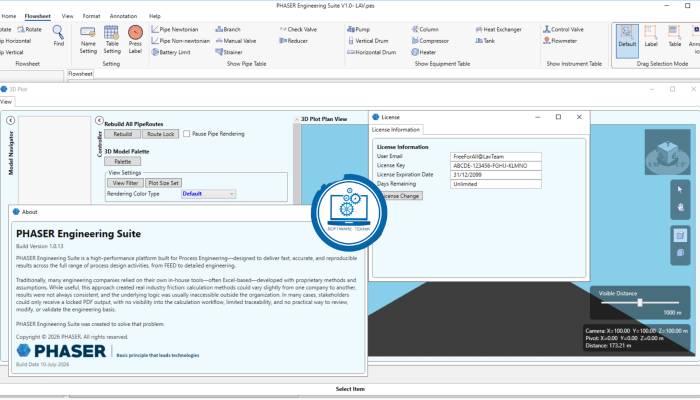Image resolution: width=700 pixels, height=400 pixels.
Task: Add a Flowmeter instrument
Action: pyautogui.click(x=560, y=41)
